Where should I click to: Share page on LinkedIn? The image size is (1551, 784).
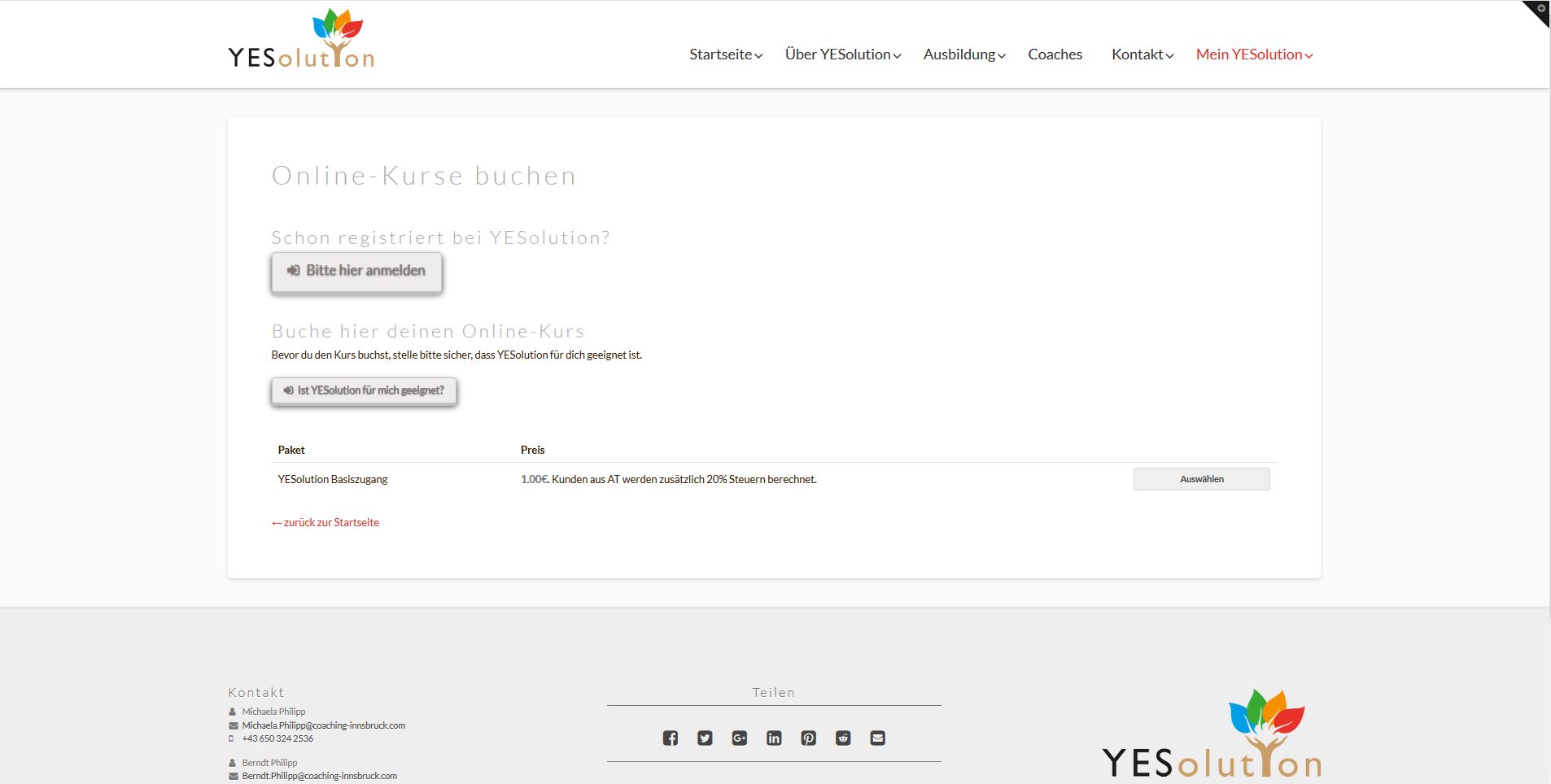pyautogui.click(x=774, y=738)
